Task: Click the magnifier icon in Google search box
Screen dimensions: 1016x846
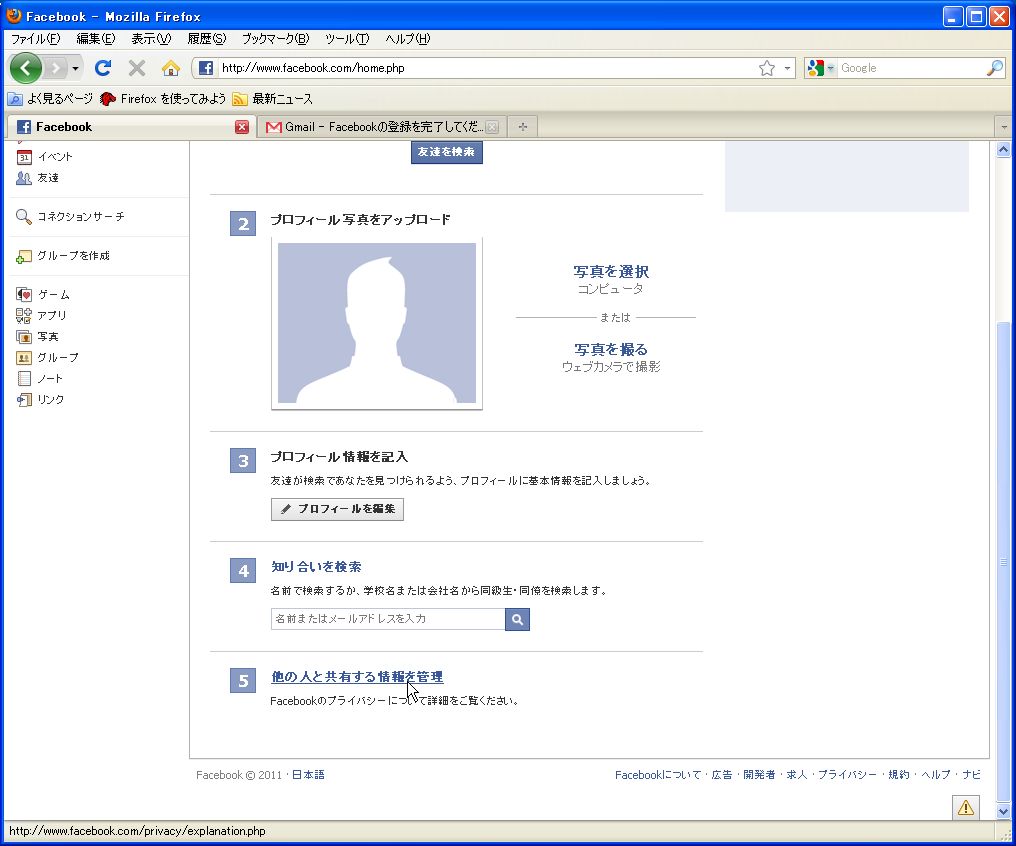Action: click(994, 68)
